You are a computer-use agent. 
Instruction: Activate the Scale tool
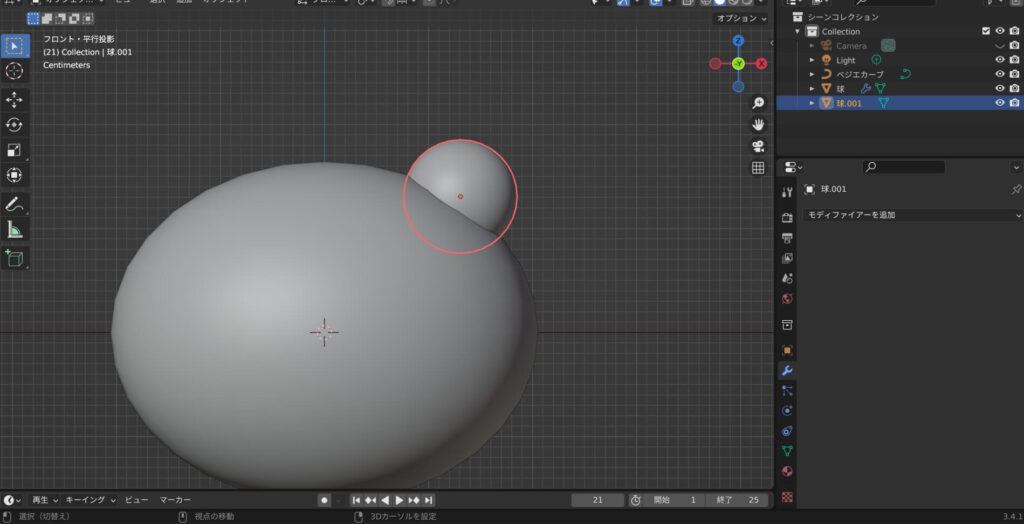click(15, 150)
